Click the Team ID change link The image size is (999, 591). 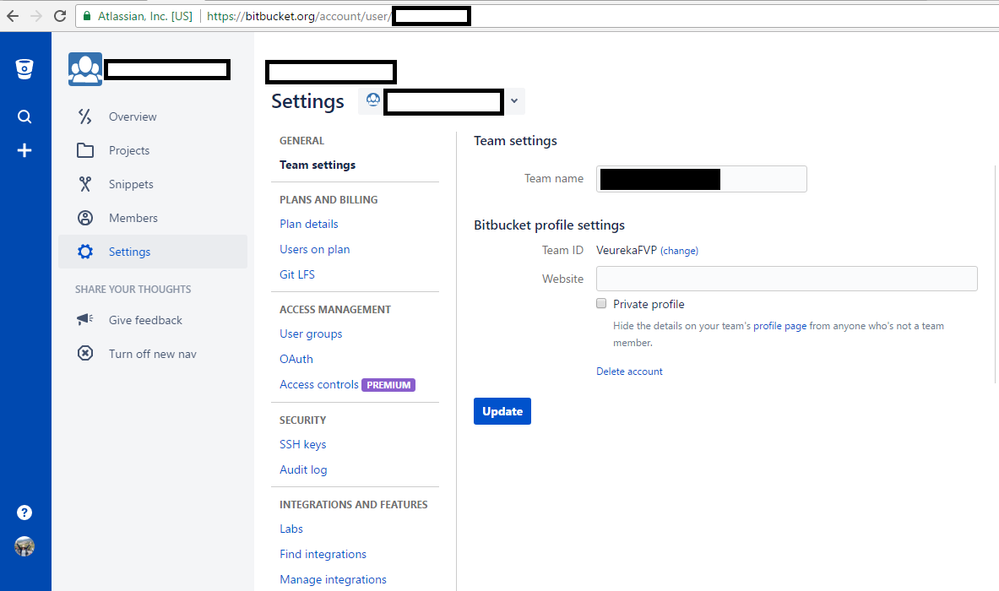pos(679,251)
